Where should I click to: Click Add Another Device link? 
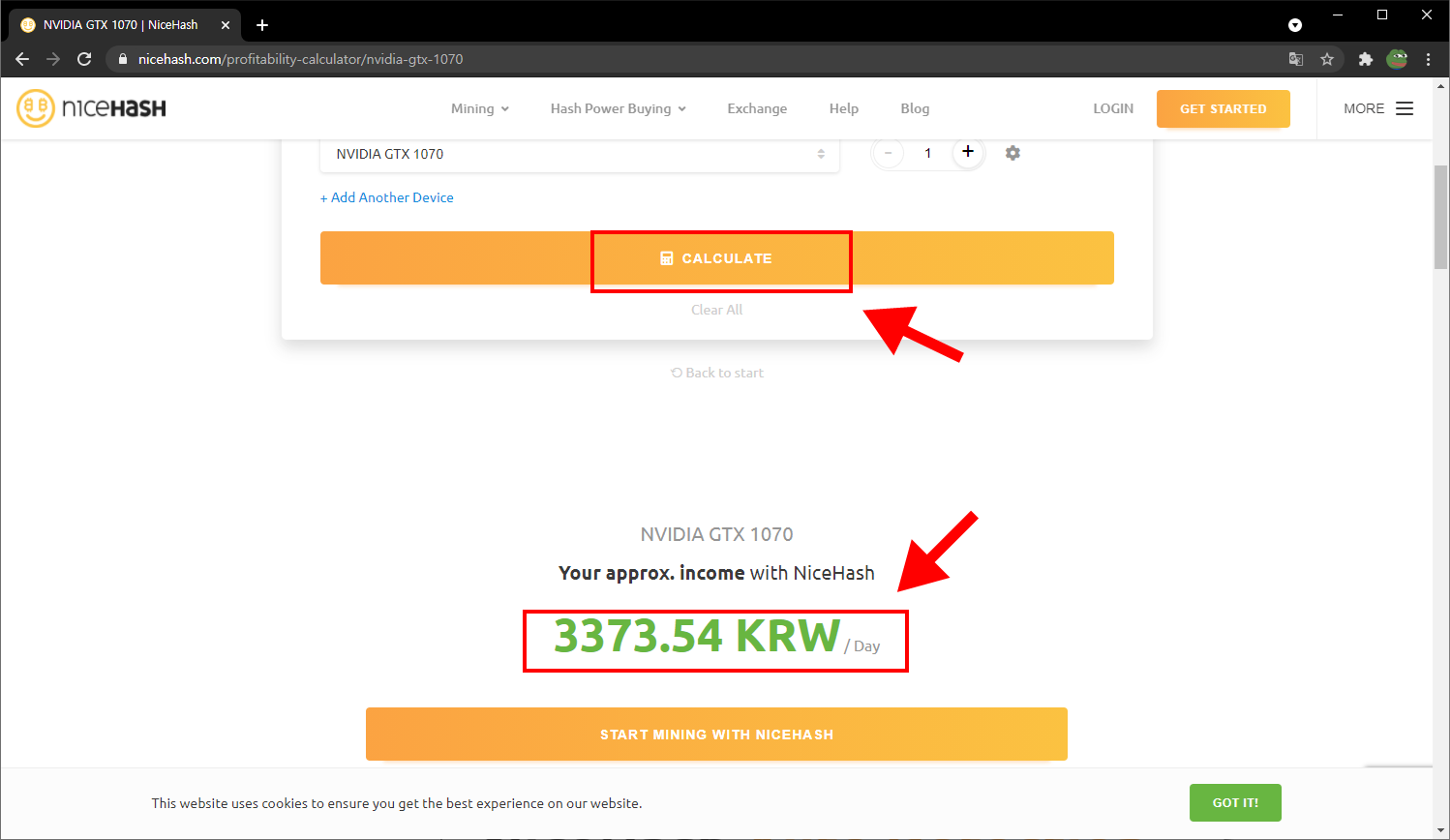click(x=387, y=197)
